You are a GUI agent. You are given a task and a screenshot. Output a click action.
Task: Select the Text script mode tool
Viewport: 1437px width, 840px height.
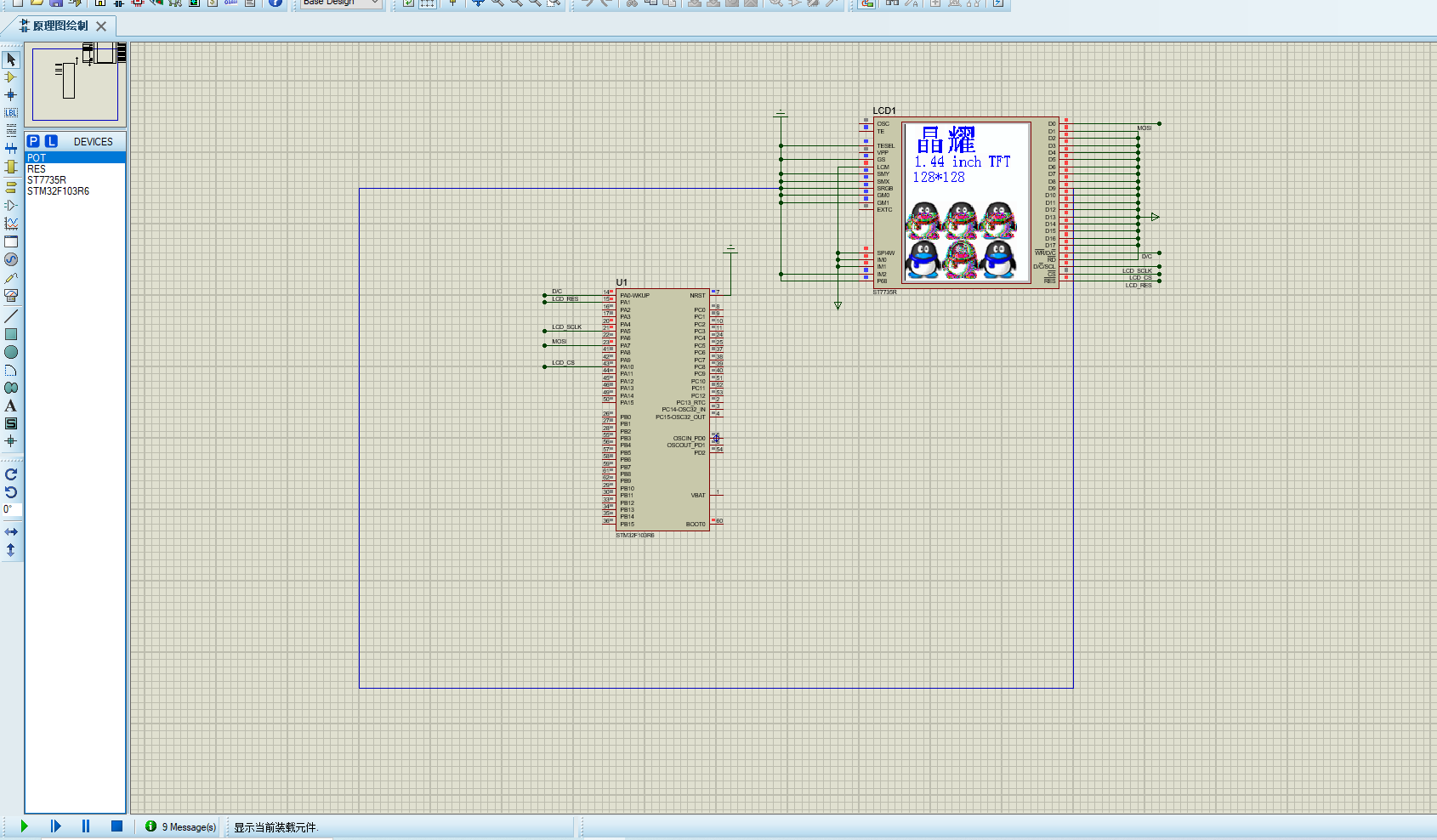coord(11,131)
